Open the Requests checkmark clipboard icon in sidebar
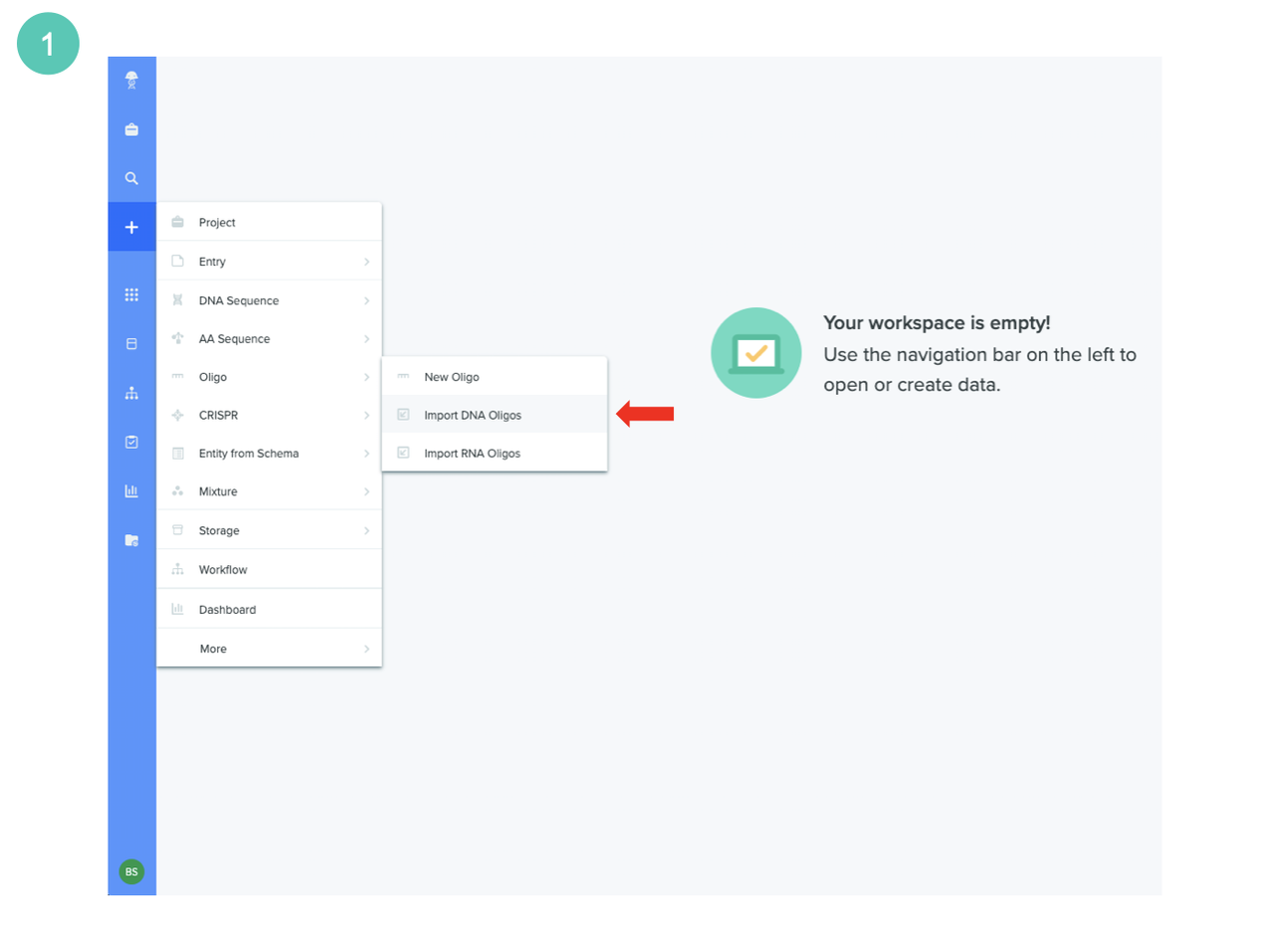The height and width of the screenshot is (952, 1270). [131, 442]
